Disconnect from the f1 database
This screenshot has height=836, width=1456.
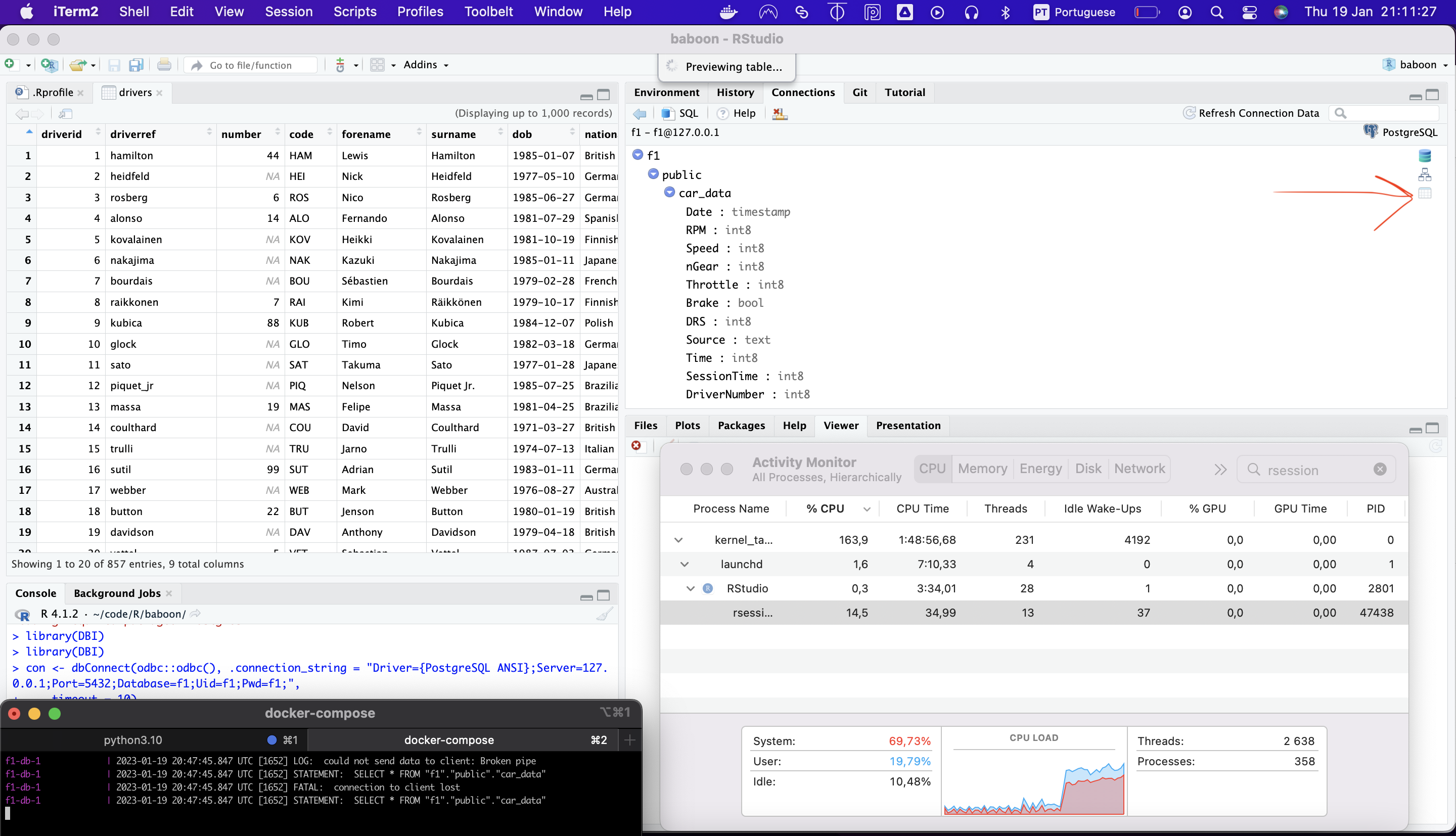[x=780, y=113]
